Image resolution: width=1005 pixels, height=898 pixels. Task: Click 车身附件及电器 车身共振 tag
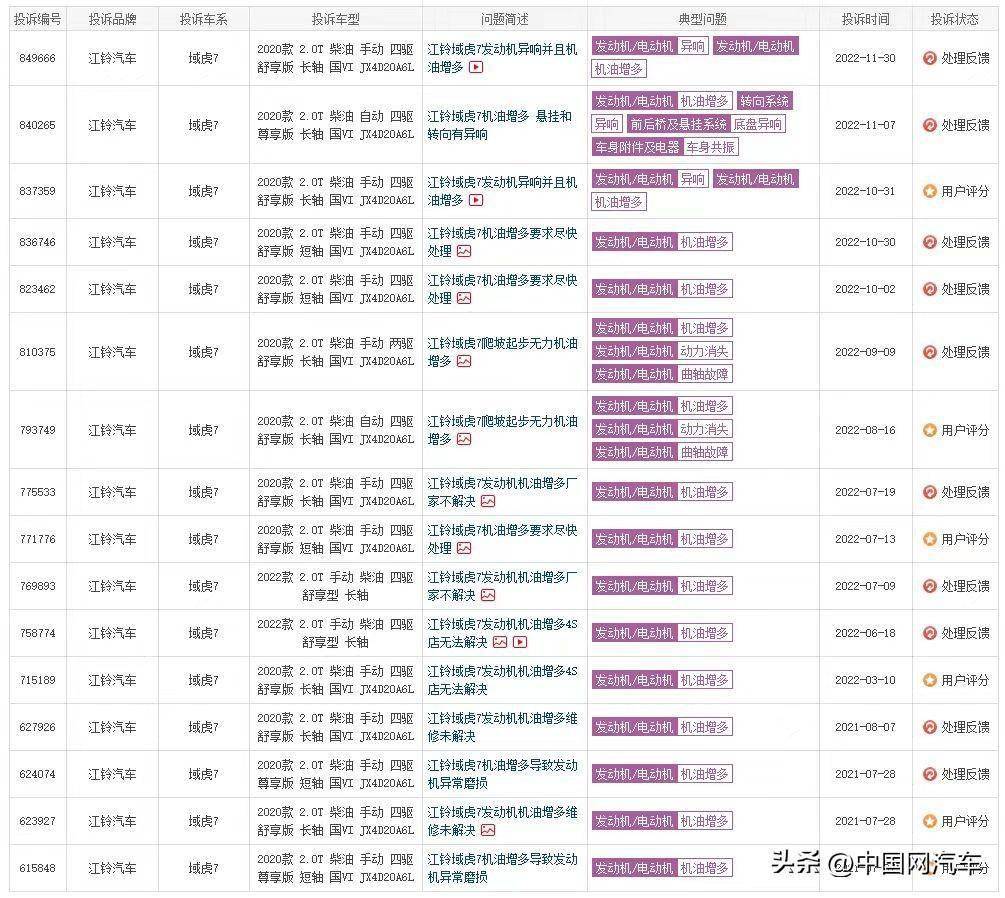click(665, 147)
